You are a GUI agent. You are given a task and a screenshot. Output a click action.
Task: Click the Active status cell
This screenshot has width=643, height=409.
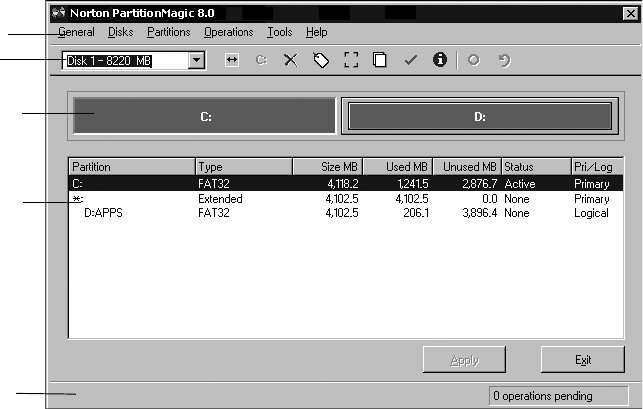(x=520, y=183)
